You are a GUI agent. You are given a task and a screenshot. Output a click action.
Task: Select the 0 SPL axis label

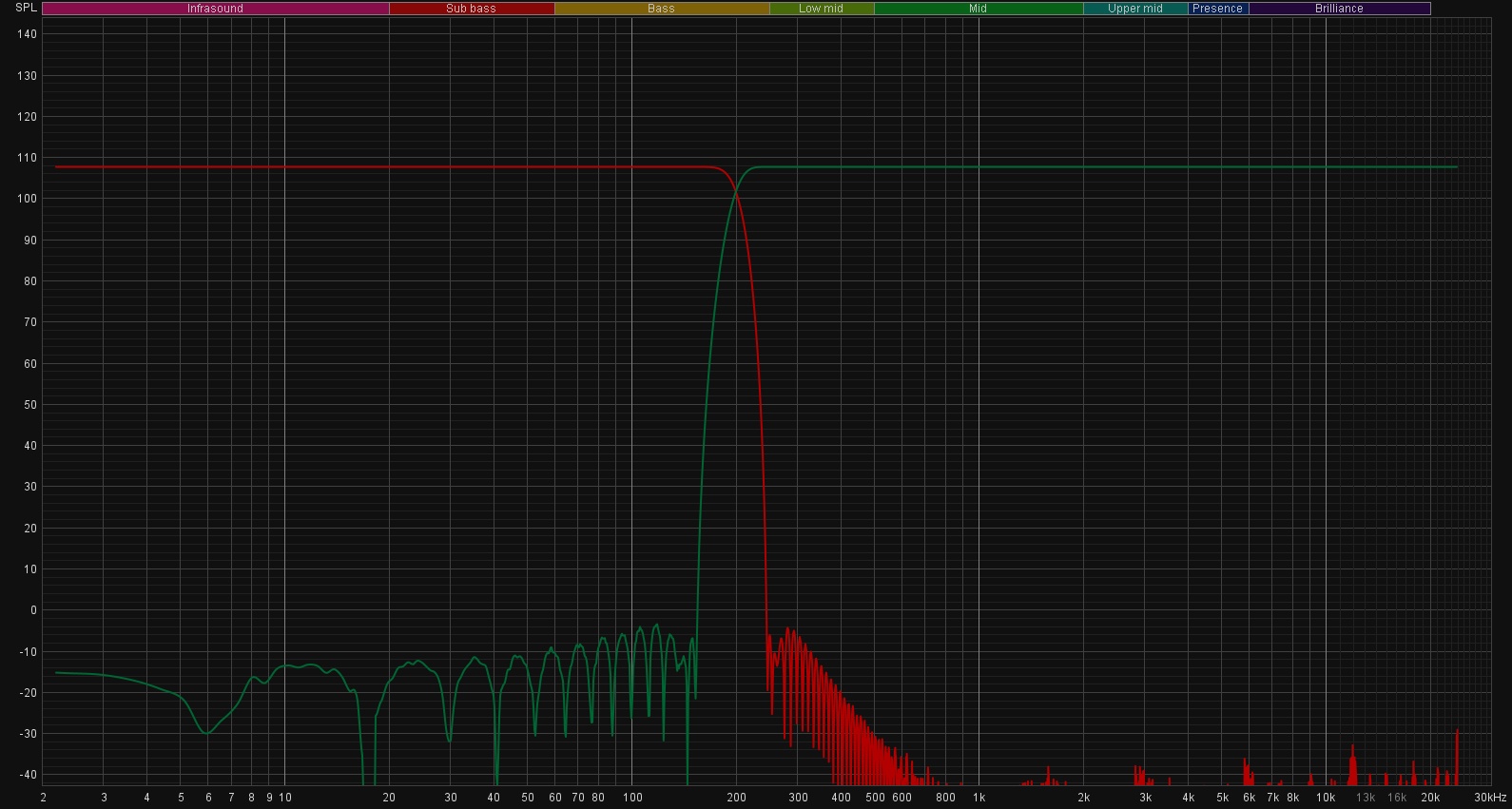[x=33, y=610]
